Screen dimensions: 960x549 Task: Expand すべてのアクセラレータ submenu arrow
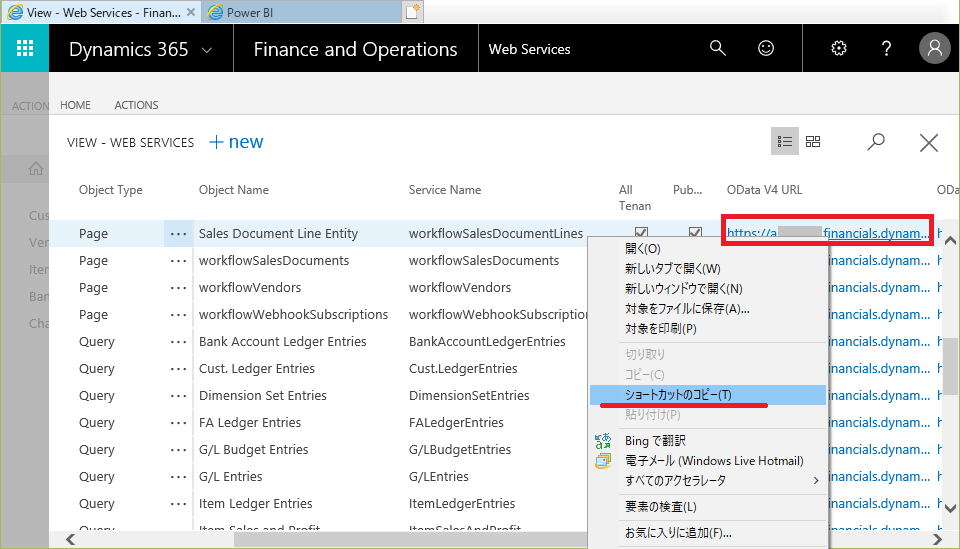816,480
